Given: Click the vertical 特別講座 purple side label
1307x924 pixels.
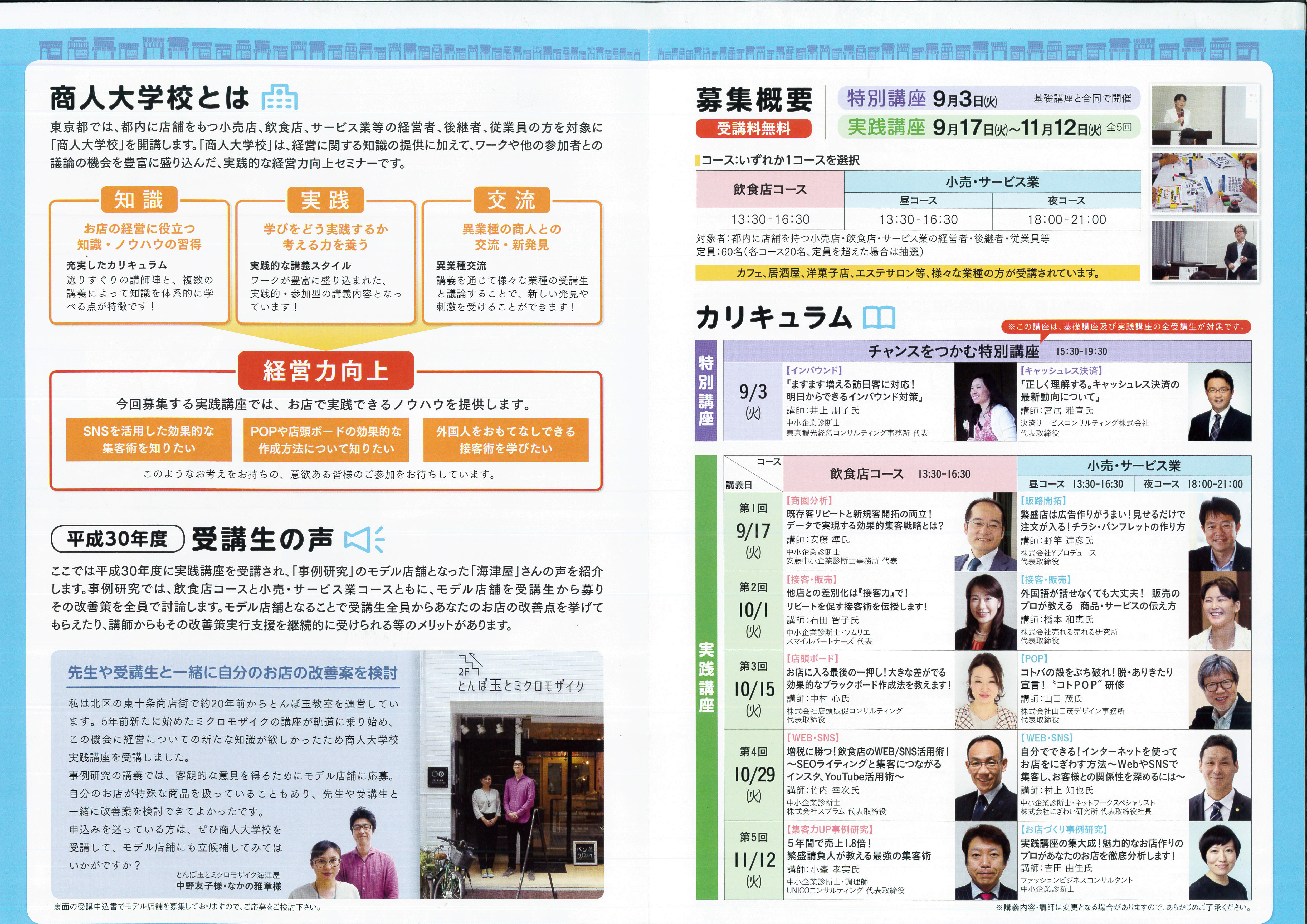Looking at the screenshot, I should point(706,390).
